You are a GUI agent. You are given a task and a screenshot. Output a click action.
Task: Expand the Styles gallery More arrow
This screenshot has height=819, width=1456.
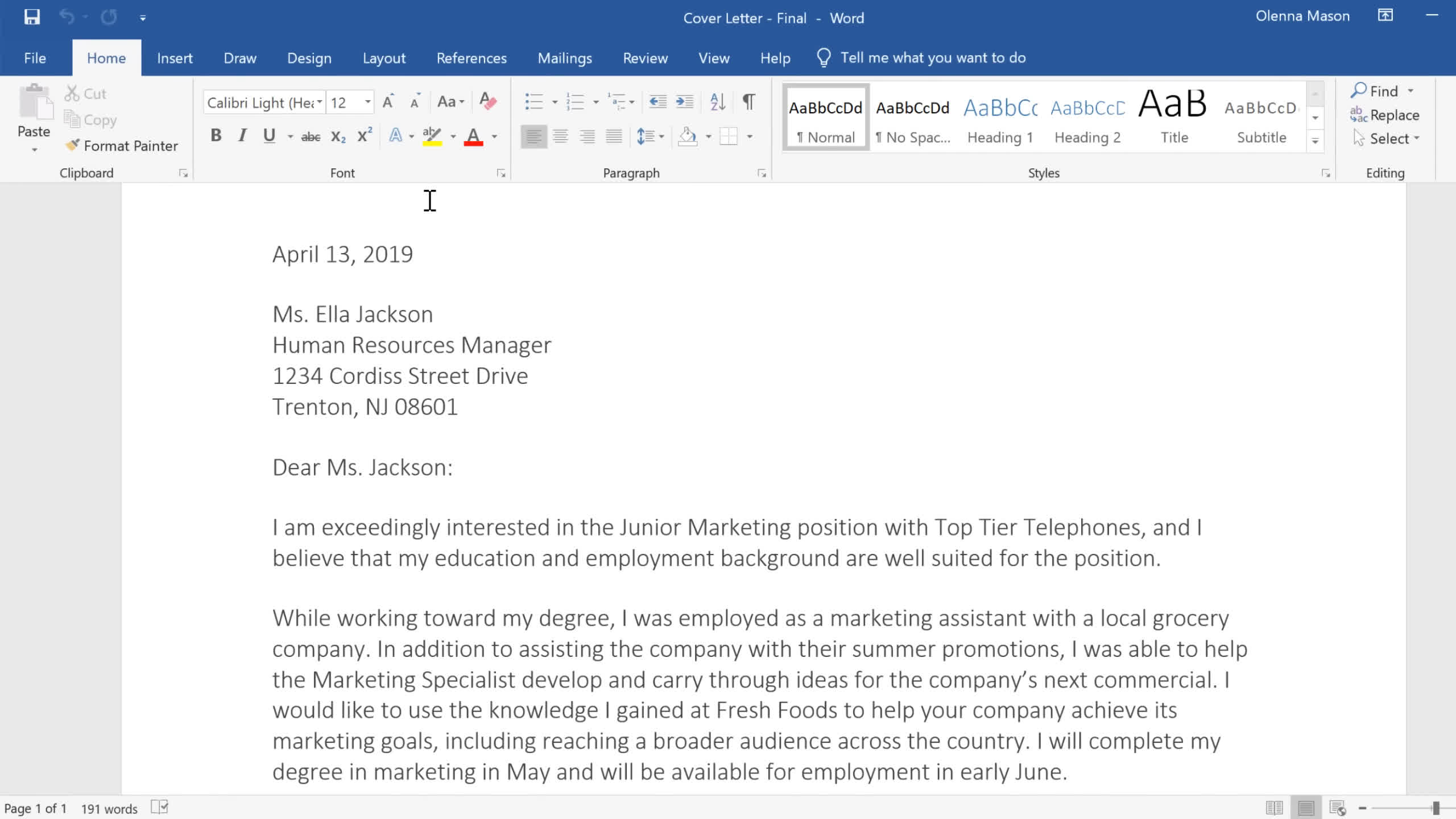[1315, 140]
